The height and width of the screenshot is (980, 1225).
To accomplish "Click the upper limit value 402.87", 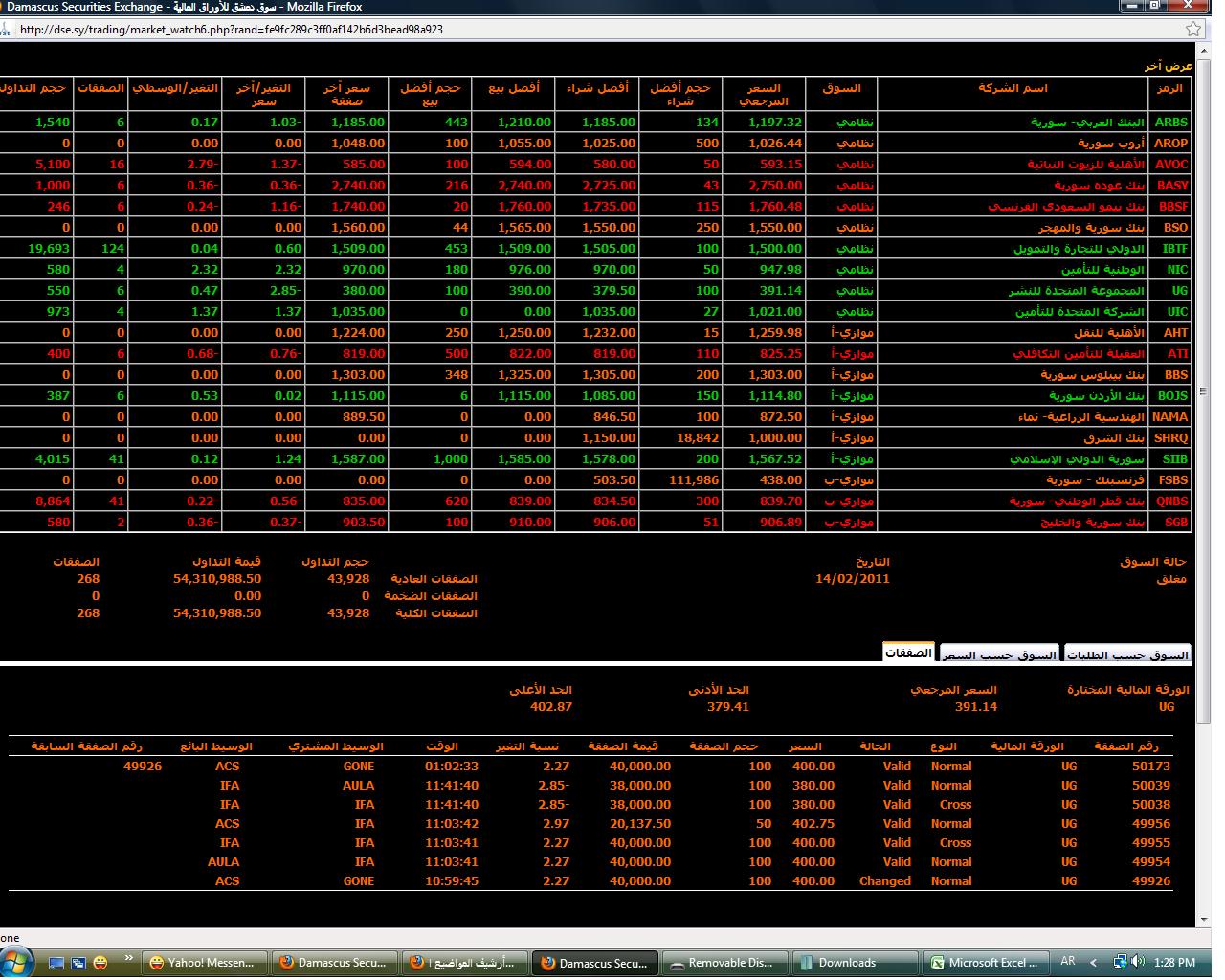I will coord(551,707).
